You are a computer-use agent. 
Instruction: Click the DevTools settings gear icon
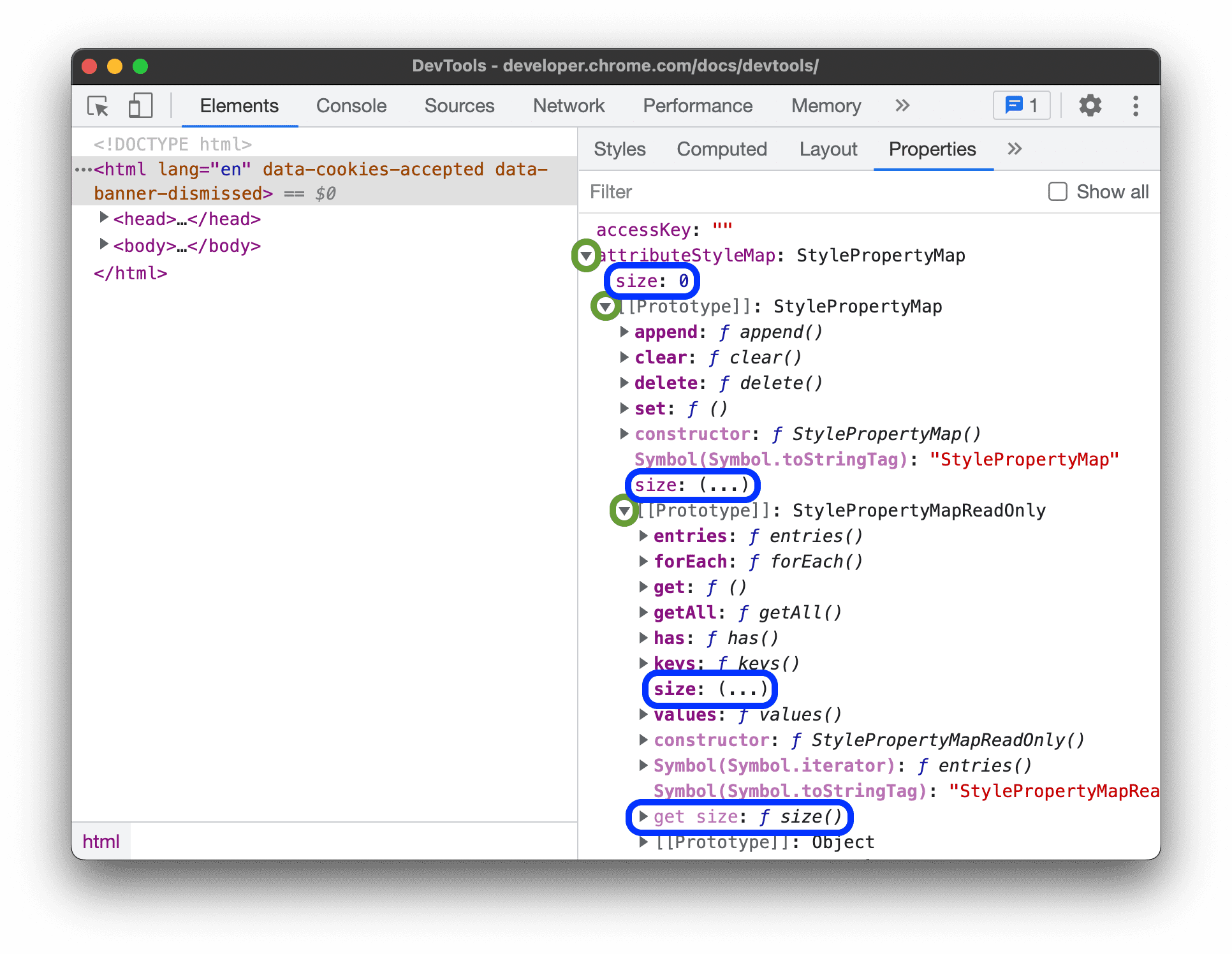[1090, 107]
